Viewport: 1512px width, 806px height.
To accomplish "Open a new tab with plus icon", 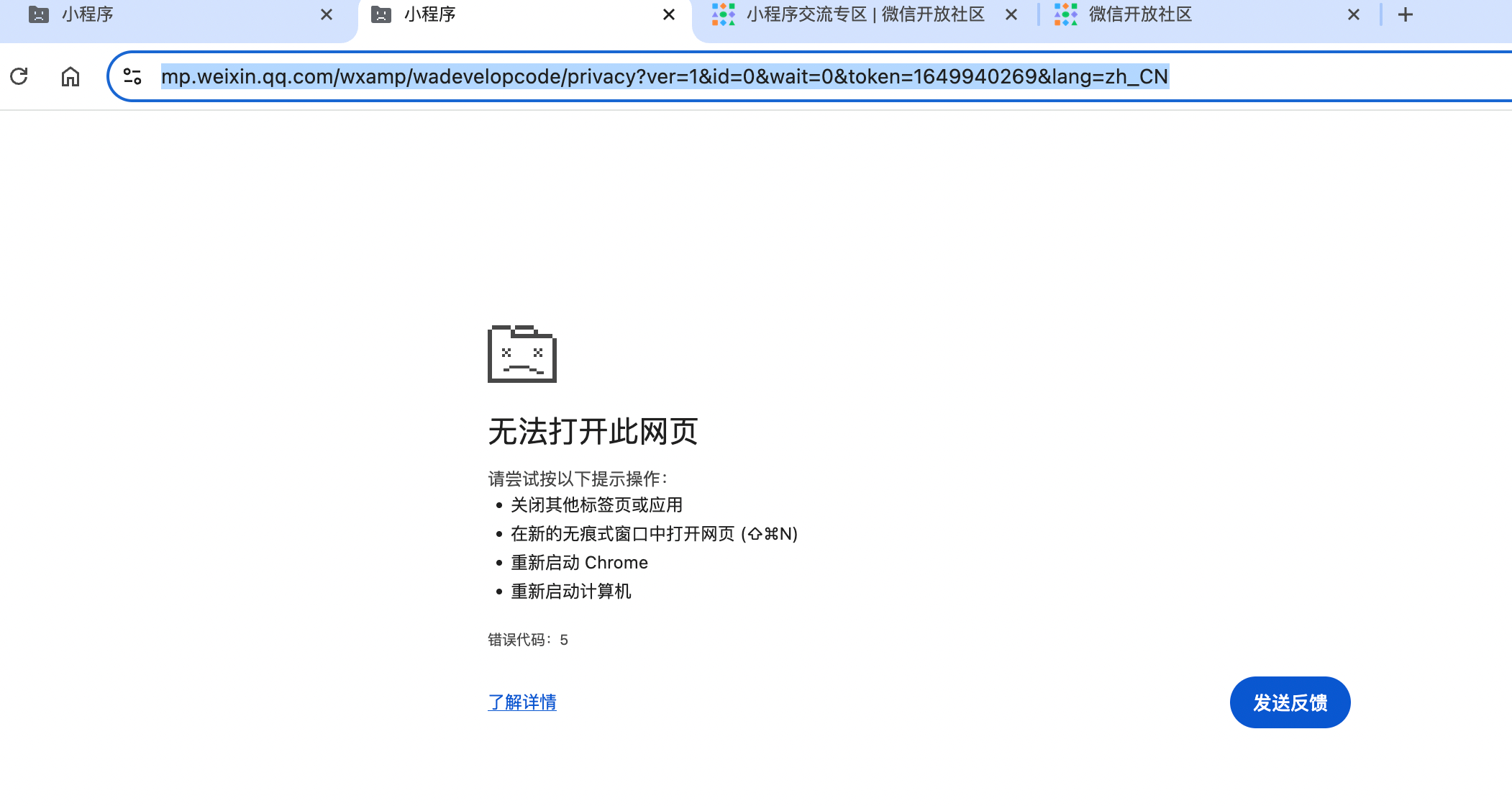I will pos(1406,14).
